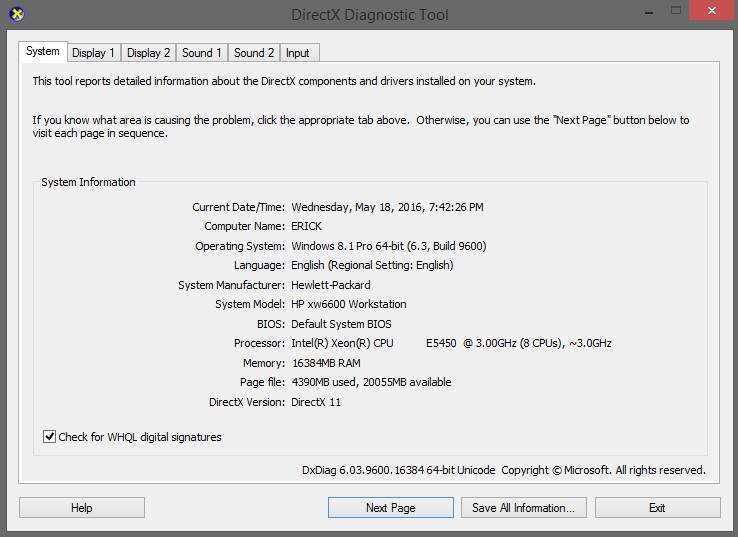
Task: Click Save All Information button
Action: [x=523, y=508]
